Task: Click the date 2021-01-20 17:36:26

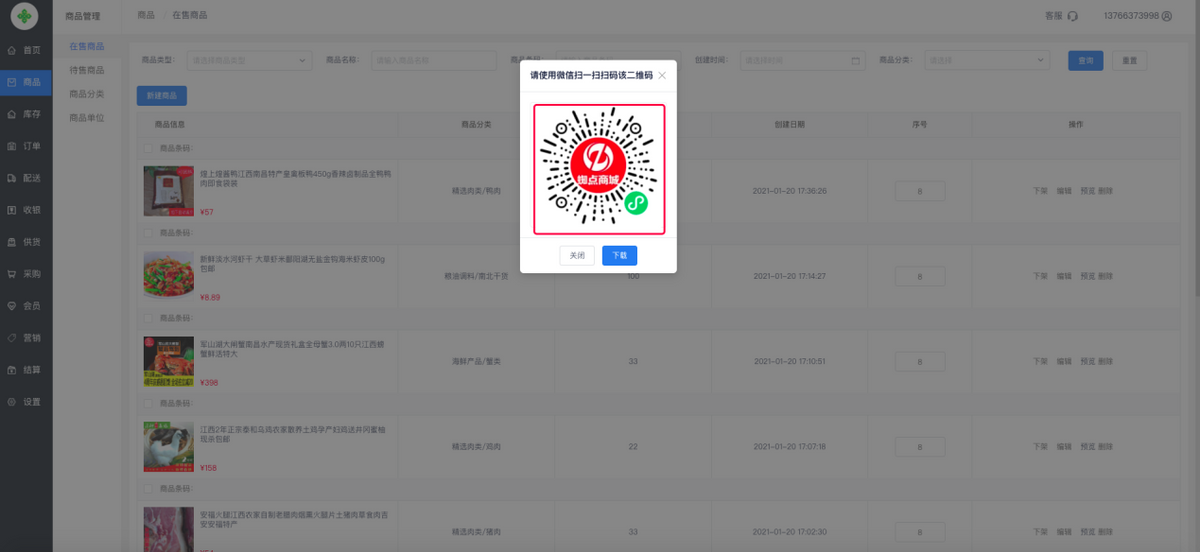Action: point(790,190)
